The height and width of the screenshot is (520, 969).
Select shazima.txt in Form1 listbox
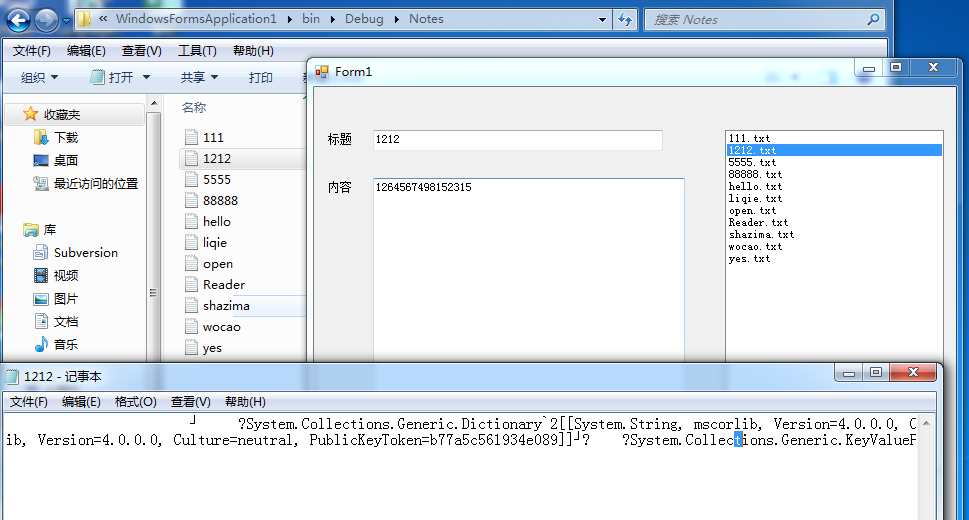[x=834, y=235]
